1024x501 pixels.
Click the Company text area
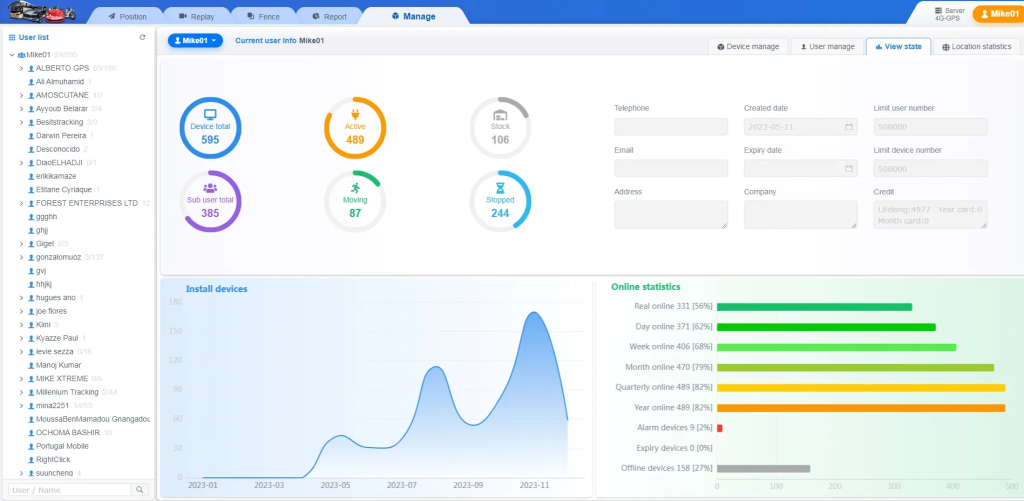[x=800, y=214]
